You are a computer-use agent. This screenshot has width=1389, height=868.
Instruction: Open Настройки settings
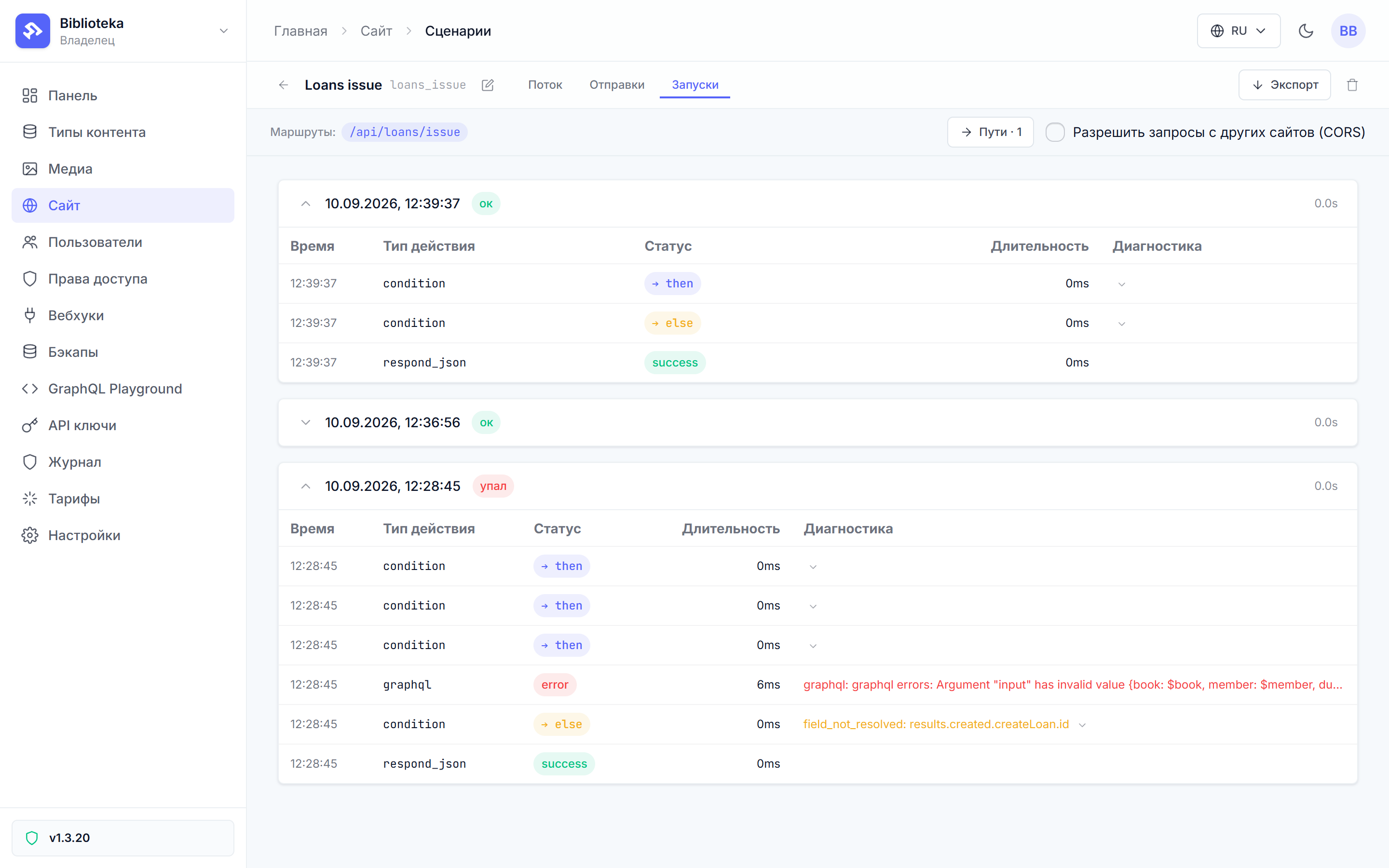pos(123,536)
